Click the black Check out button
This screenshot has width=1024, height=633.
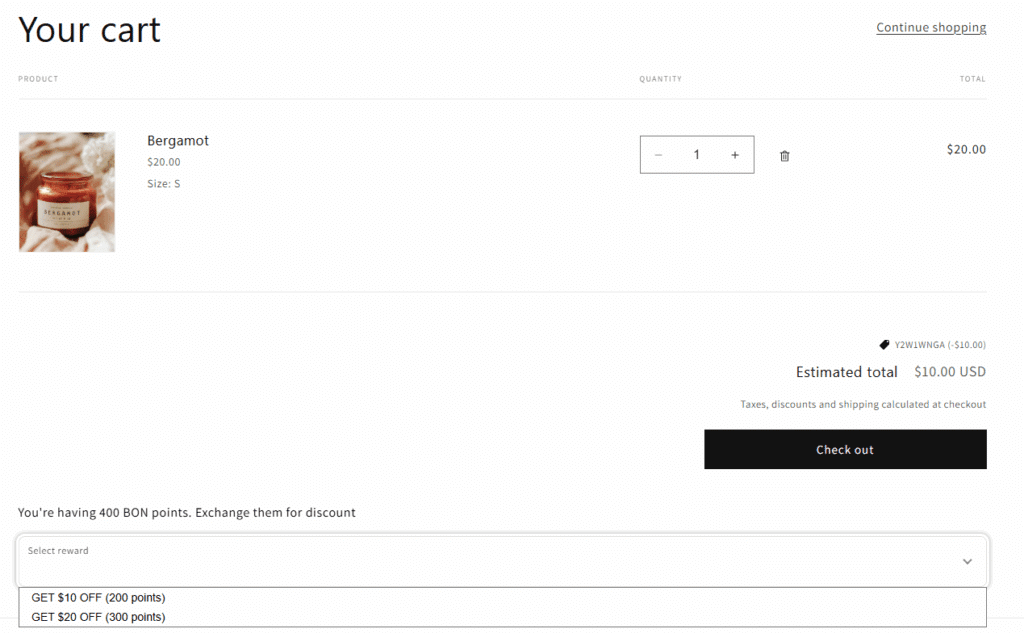845,449
